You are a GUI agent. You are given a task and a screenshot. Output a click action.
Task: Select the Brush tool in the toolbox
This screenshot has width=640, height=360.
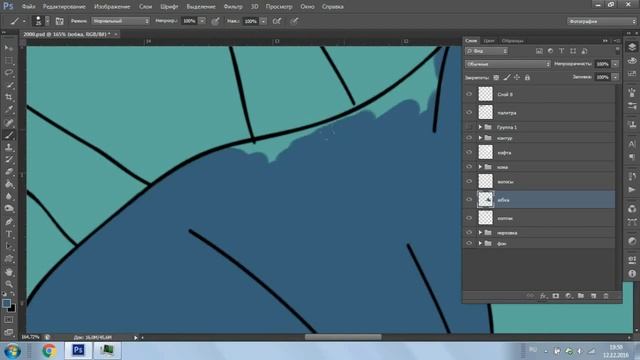pos(9,135)
